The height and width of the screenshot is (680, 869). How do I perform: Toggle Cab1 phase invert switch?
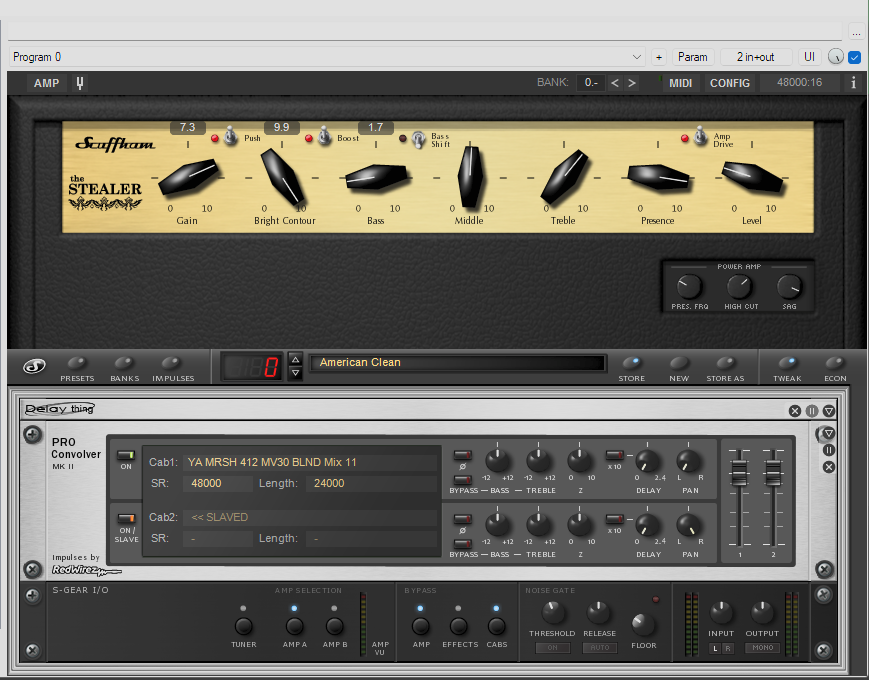[x=463, y=455]
